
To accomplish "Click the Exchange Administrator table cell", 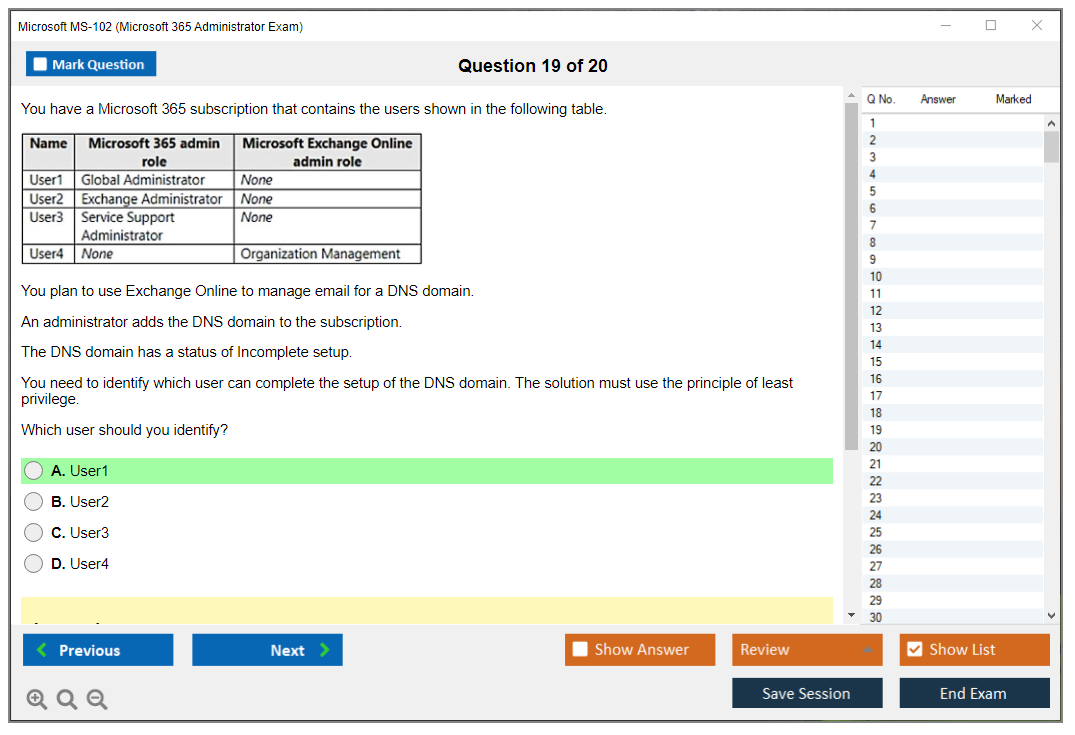I will (x=154, y=199).
